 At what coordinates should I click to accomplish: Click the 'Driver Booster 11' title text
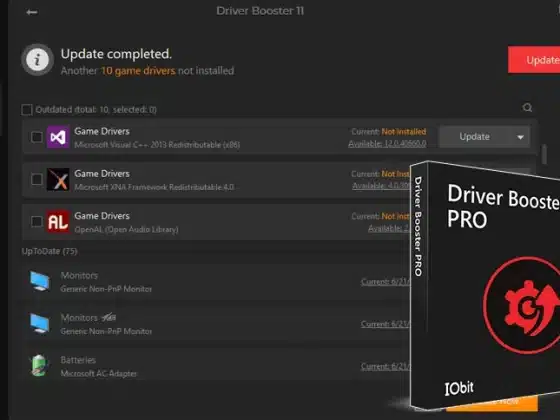pos(260,11)
